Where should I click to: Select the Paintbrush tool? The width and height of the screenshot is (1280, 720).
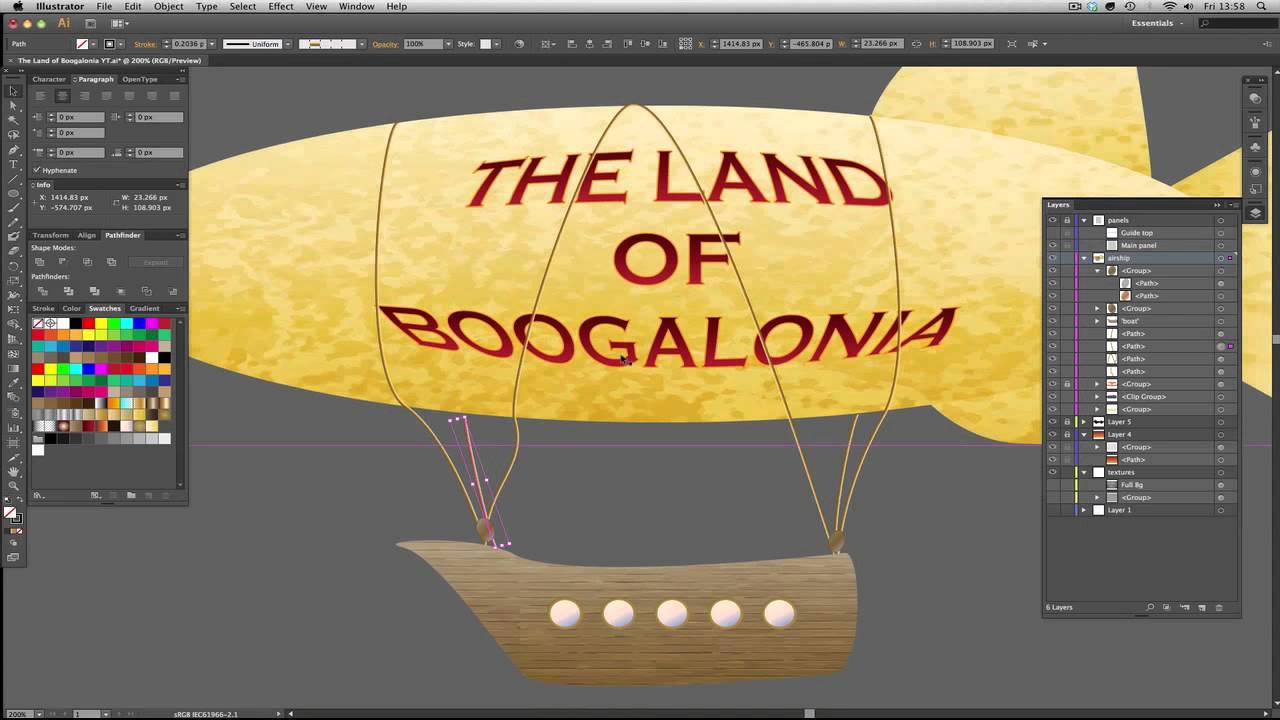13,208
